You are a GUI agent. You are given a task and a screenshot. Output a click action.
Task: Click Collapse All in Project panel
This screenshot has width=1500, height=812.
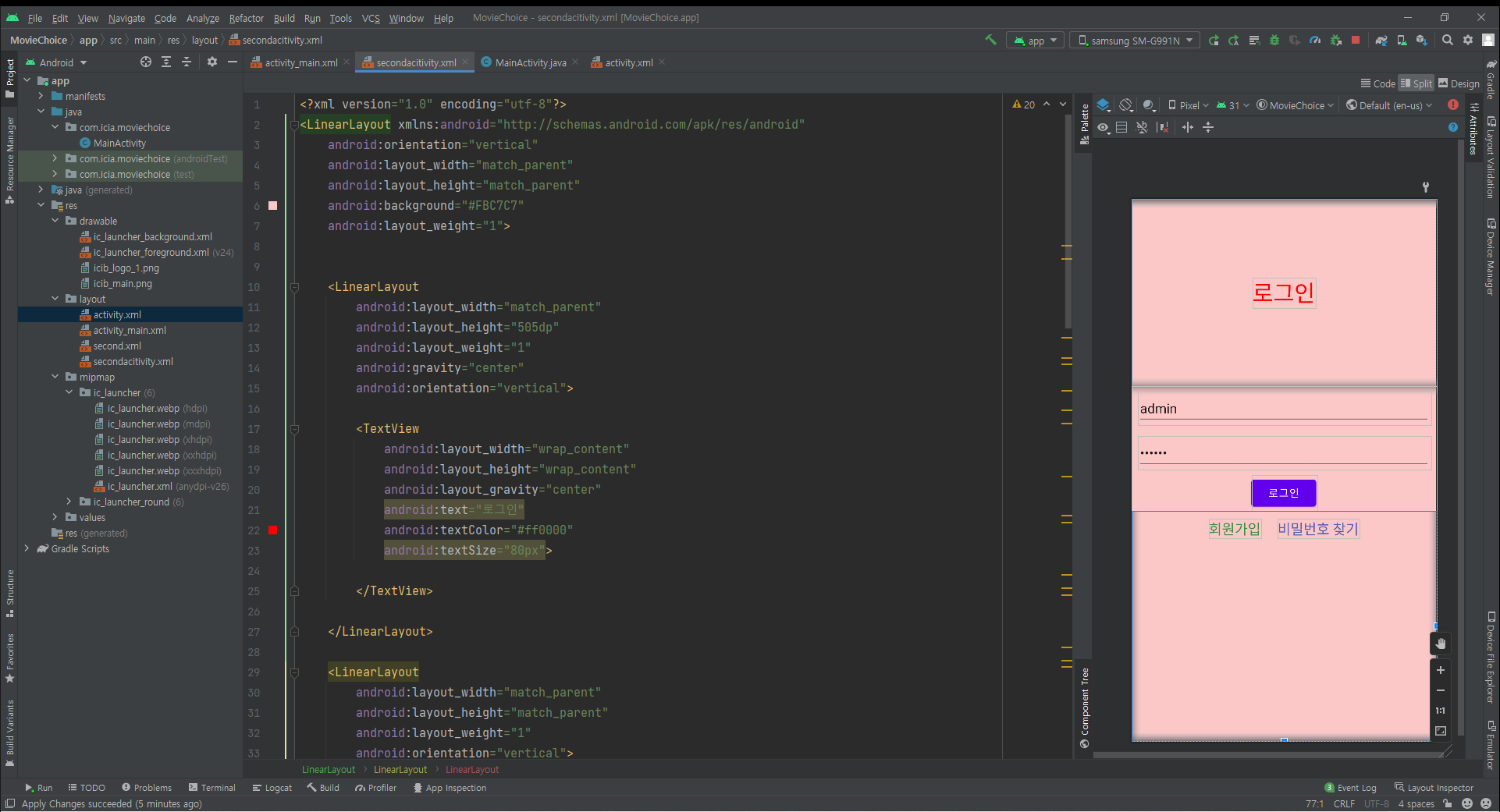tap(187, 62)
